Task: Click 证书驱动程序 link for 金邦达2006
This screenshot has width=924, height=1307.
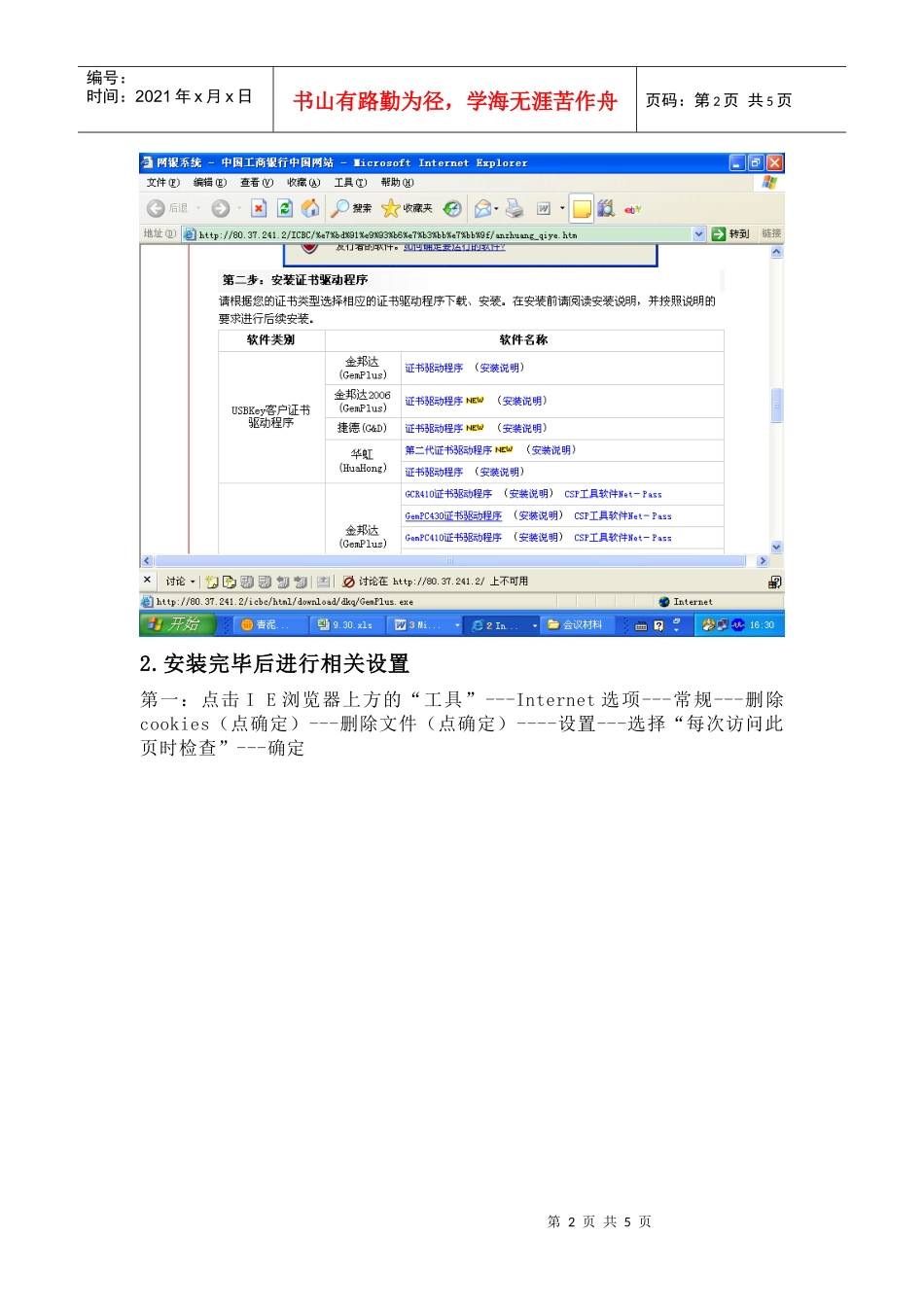Action: point(434,401)
